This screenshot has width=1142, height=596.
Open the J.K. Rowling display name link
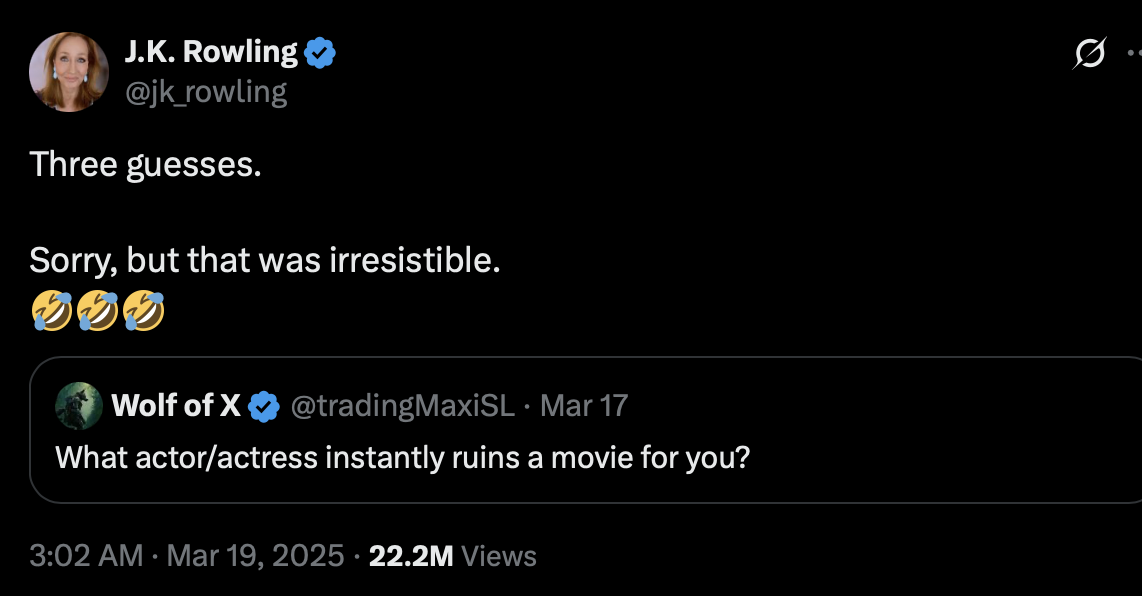(210, 53)
